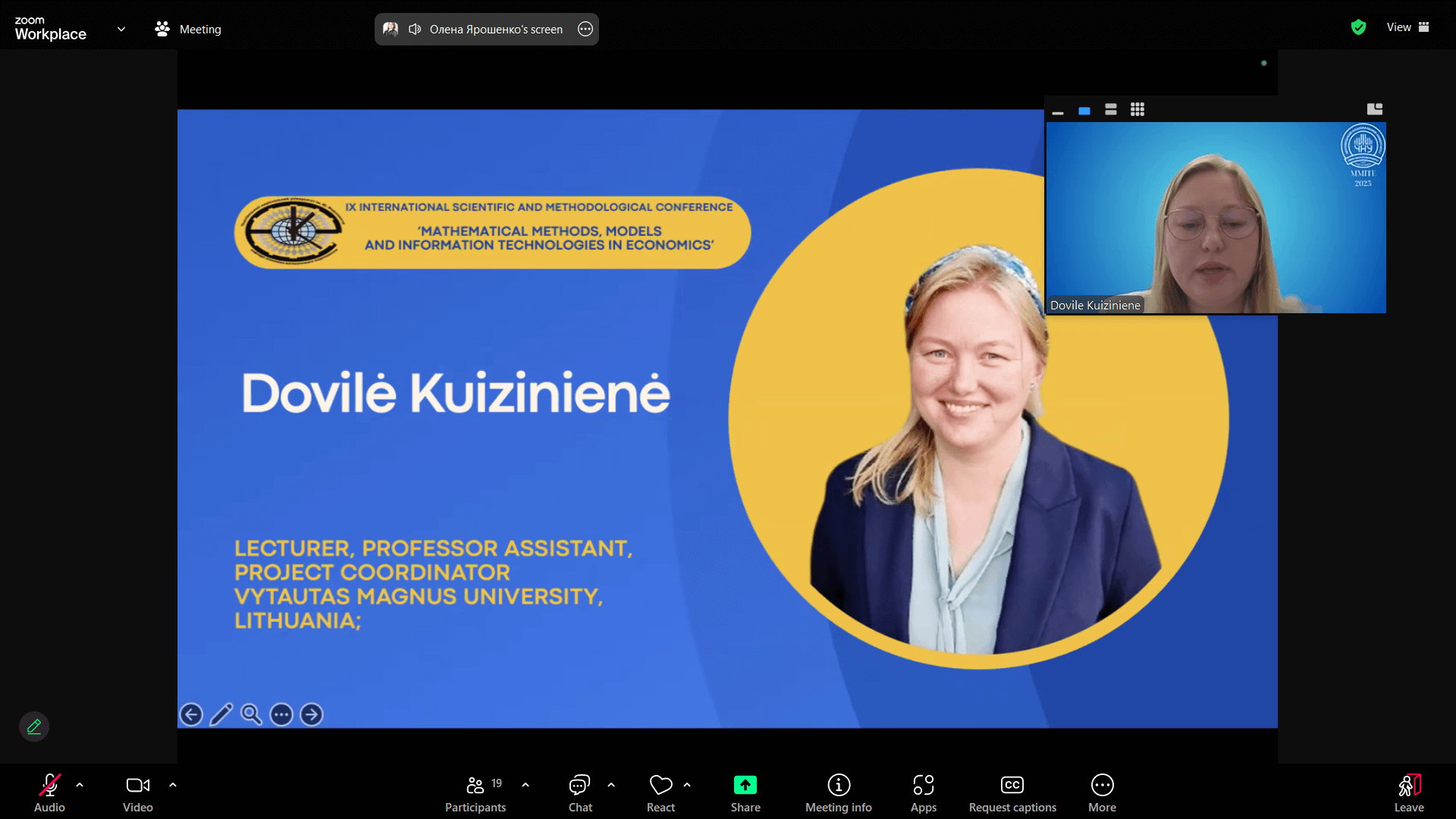
Task: Unmute the microphone Audio button
Action: click(49, 793)
